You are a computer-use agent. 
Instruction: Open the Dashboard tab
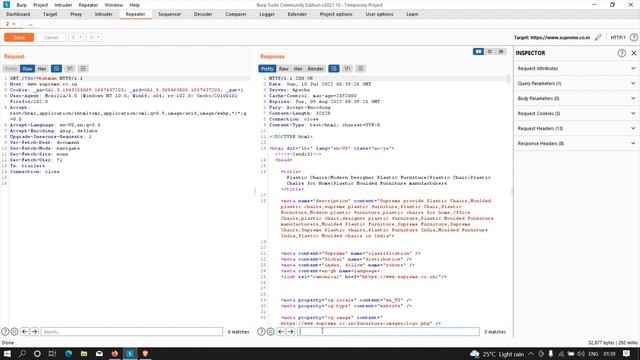[18, 14]
